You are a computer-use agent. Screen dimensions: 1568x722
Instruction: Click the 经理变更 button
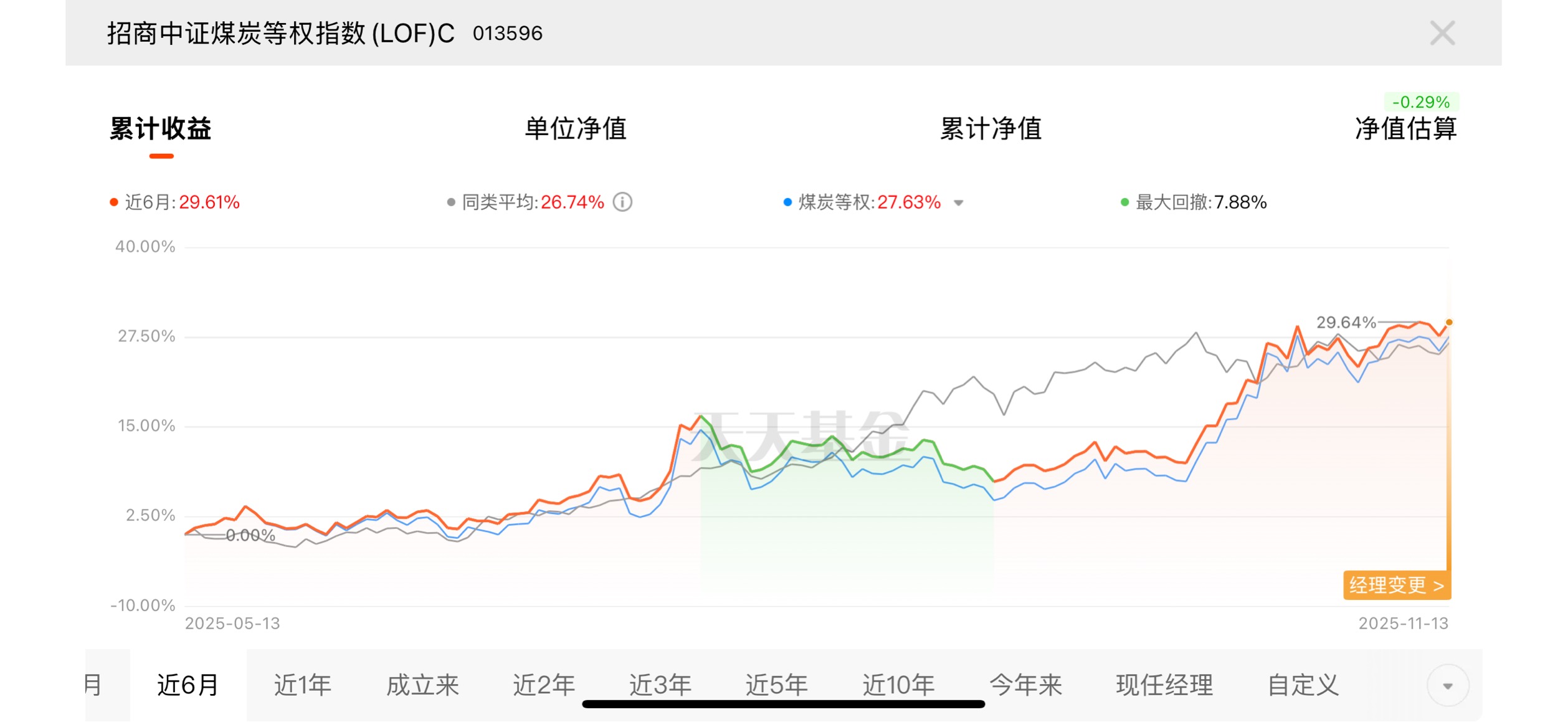[x=1397, y=586]
